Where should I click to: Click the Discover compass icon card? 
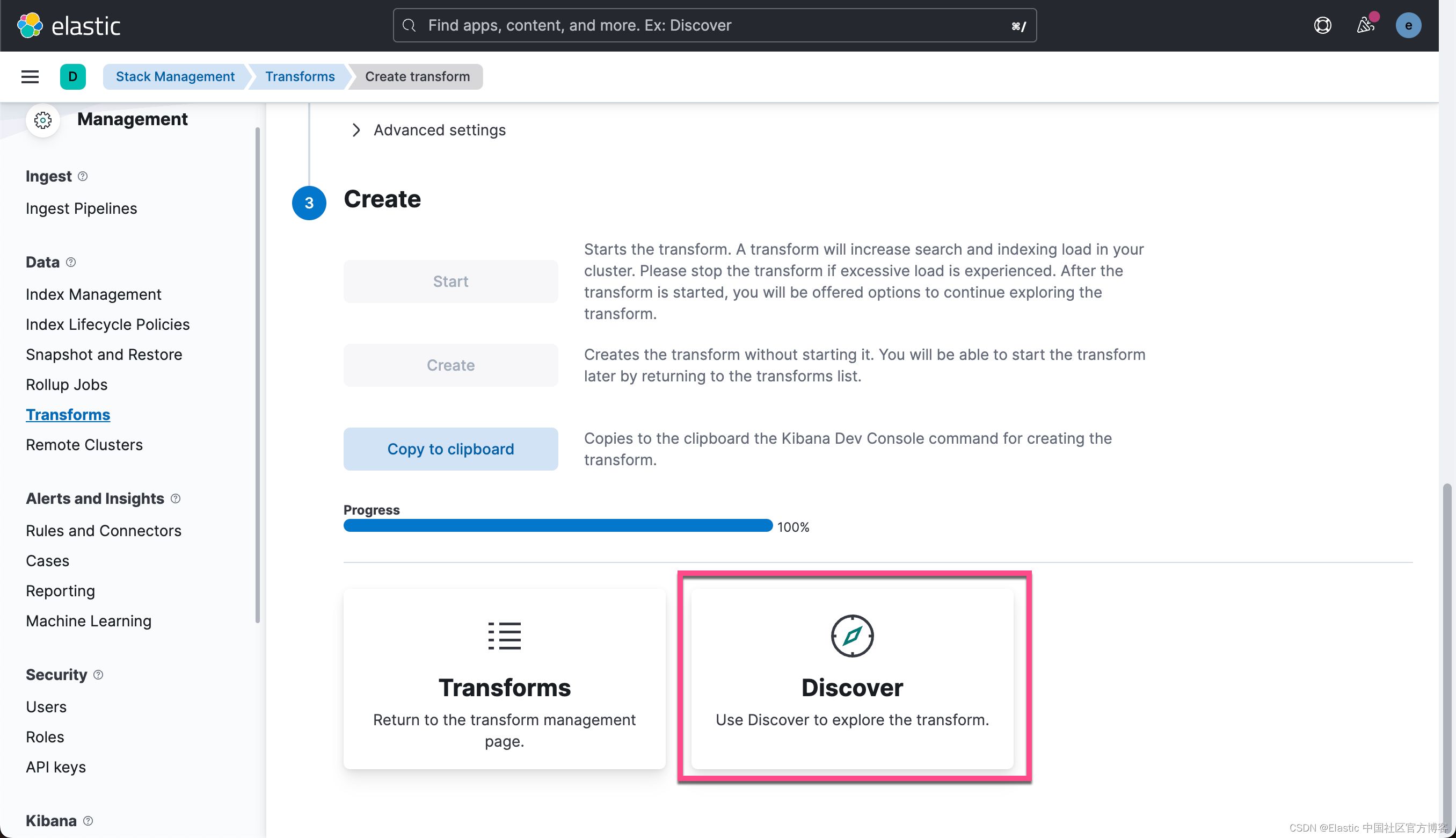(x=851, y=678)
